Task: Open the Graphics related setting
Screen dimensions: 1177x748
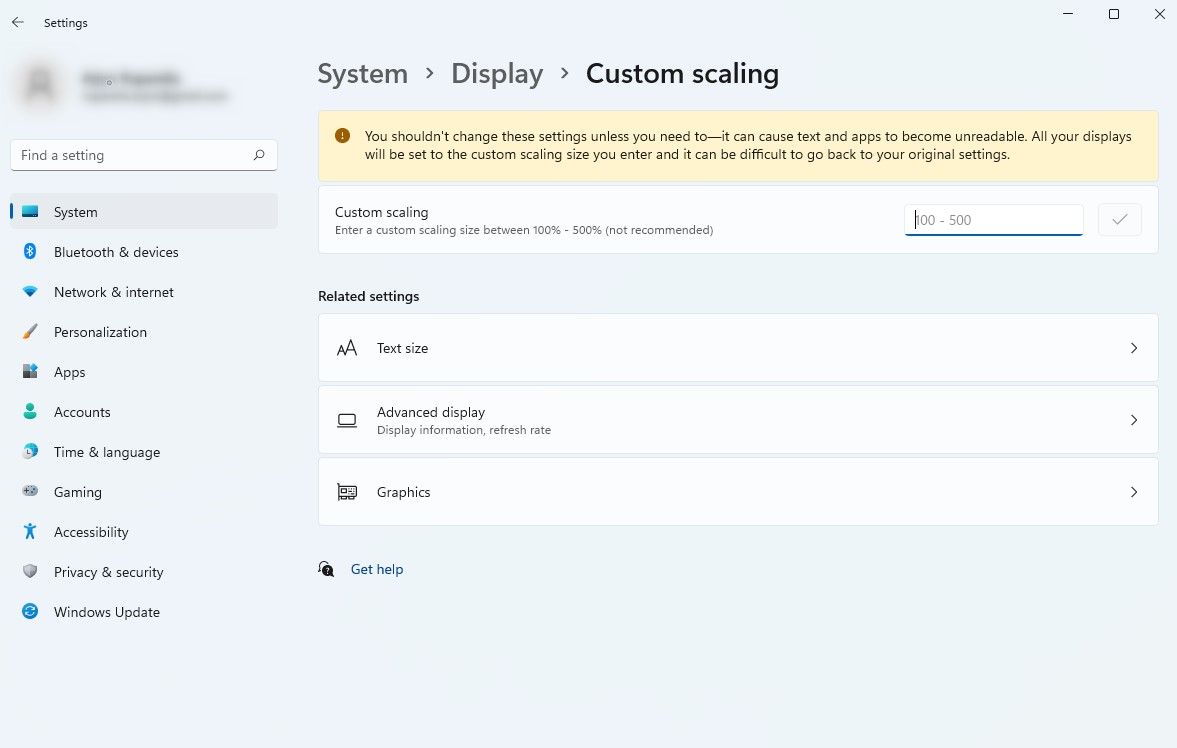Action: click(738, 492)
